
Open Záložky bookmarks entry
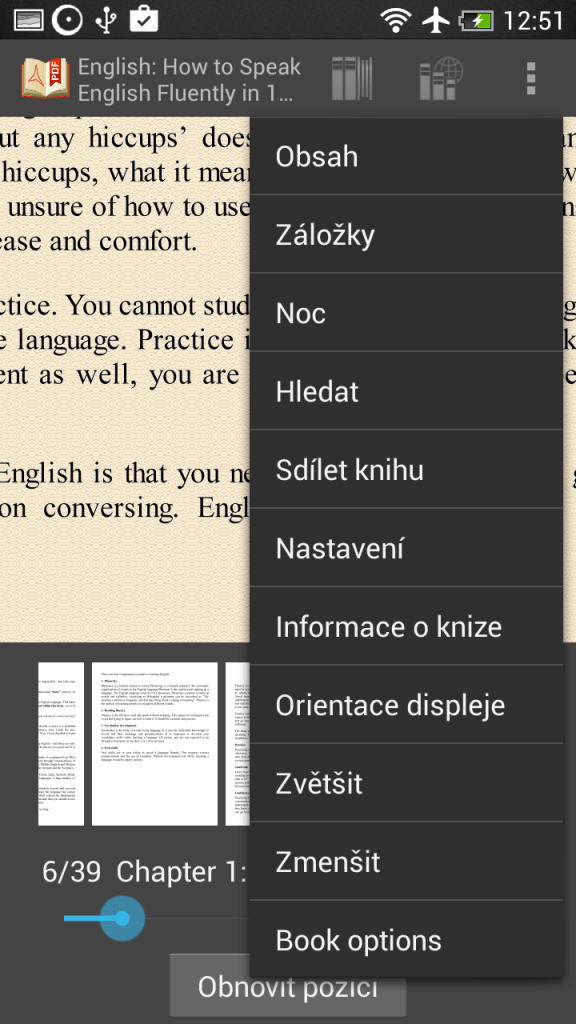point(406,234)
